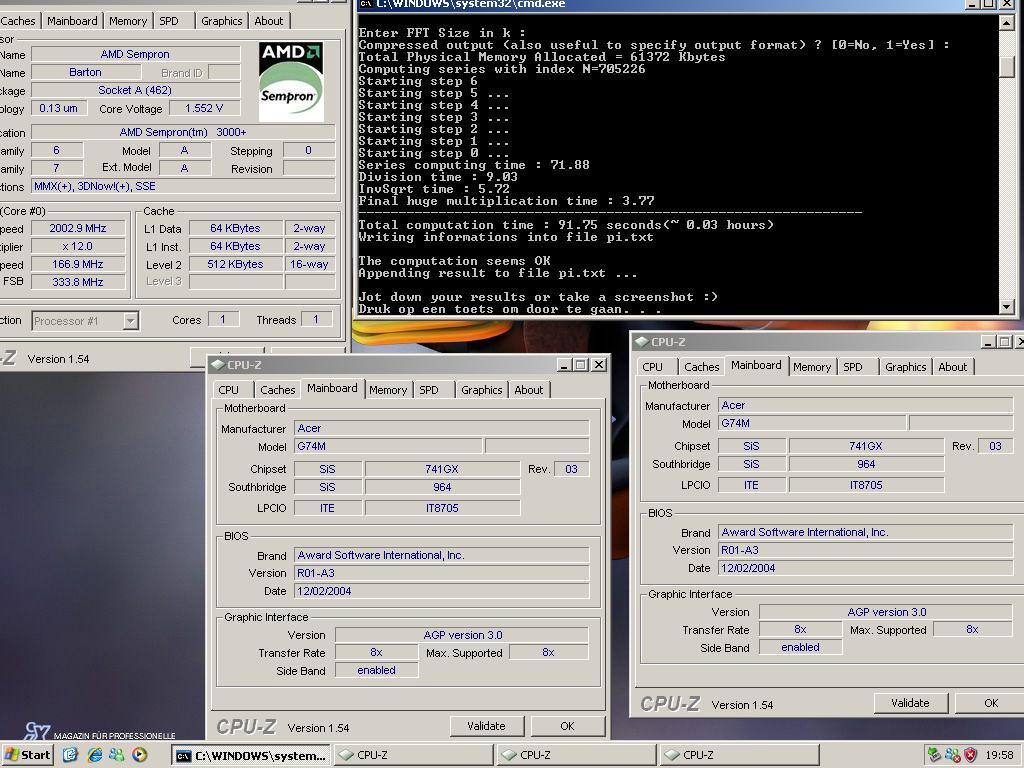Click the cmd window scrollbar up arrow

[1007, 22]
